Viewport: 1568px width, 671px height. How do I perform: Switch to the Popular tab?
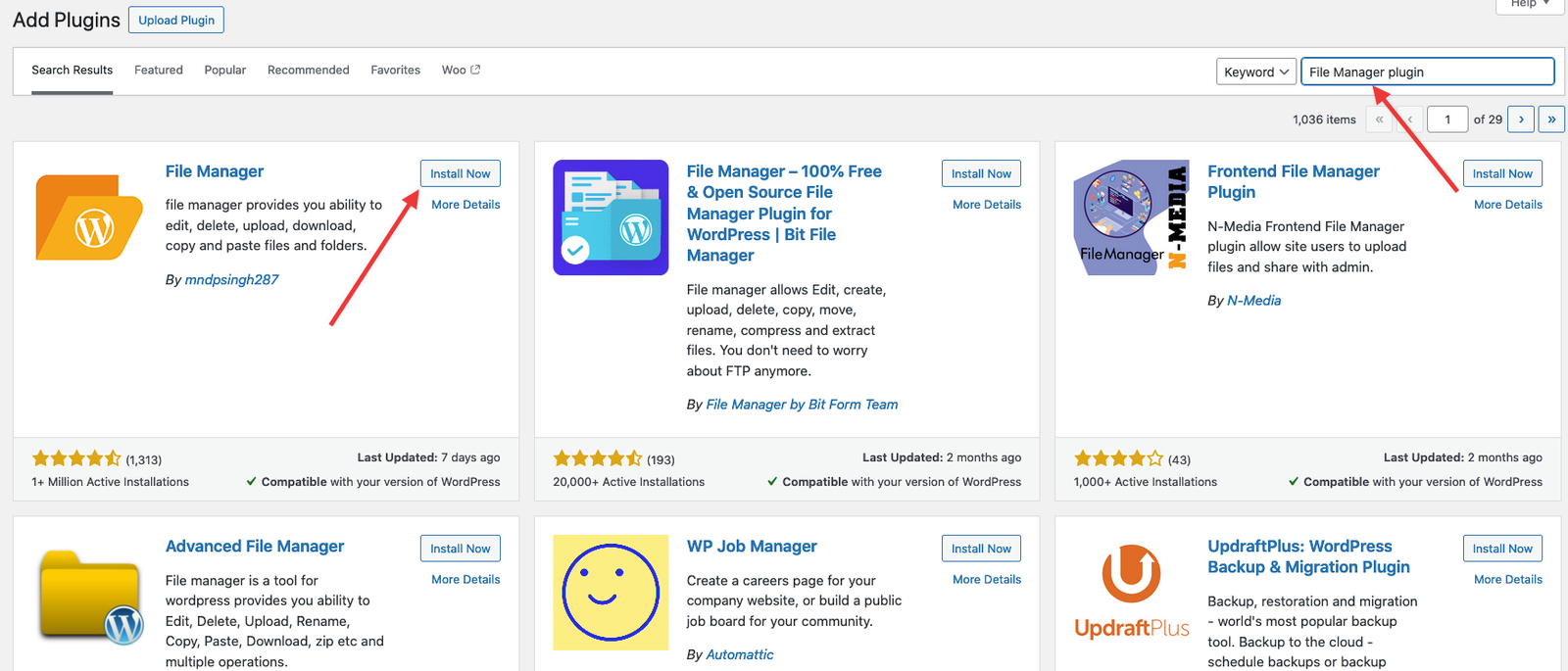pos(225,71)
